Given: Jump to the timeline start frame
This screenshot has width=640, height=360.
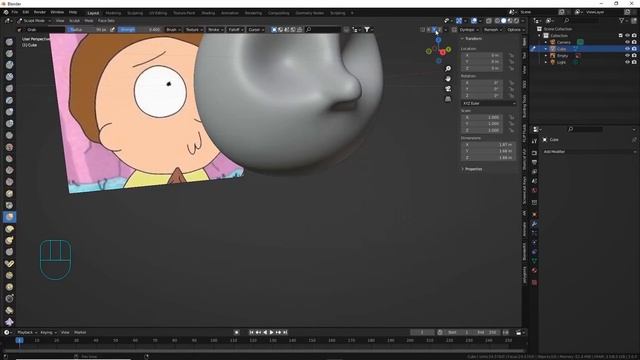Looking at the screenshot, I should (x=251, y=333).
